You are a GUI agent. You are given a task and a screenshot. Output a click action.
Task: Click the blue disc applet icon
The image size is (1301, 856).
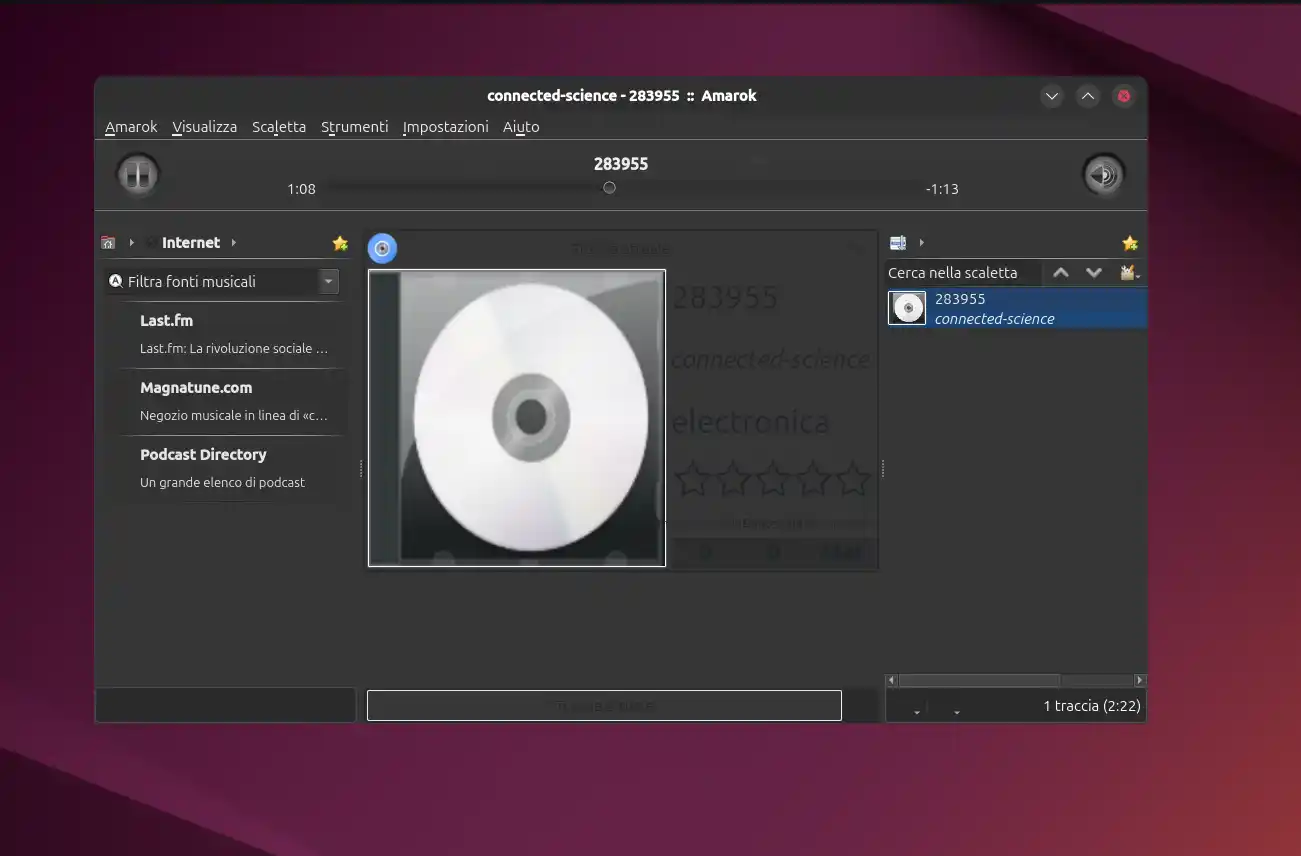[382, 248]
